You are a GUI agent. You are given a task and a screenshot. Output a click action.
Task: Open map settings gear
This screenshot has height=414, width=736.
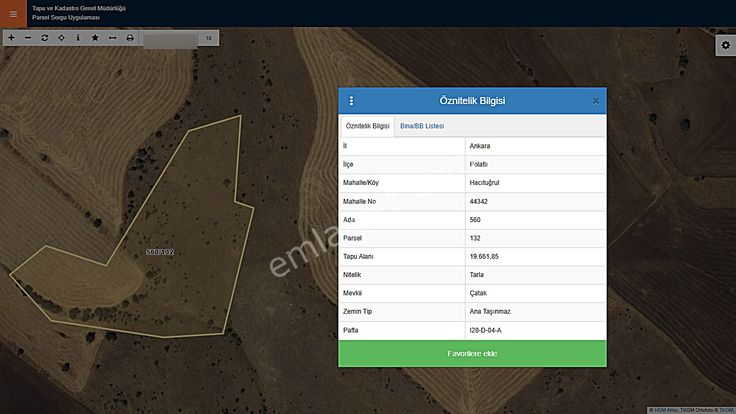click(x=726, y=45)
